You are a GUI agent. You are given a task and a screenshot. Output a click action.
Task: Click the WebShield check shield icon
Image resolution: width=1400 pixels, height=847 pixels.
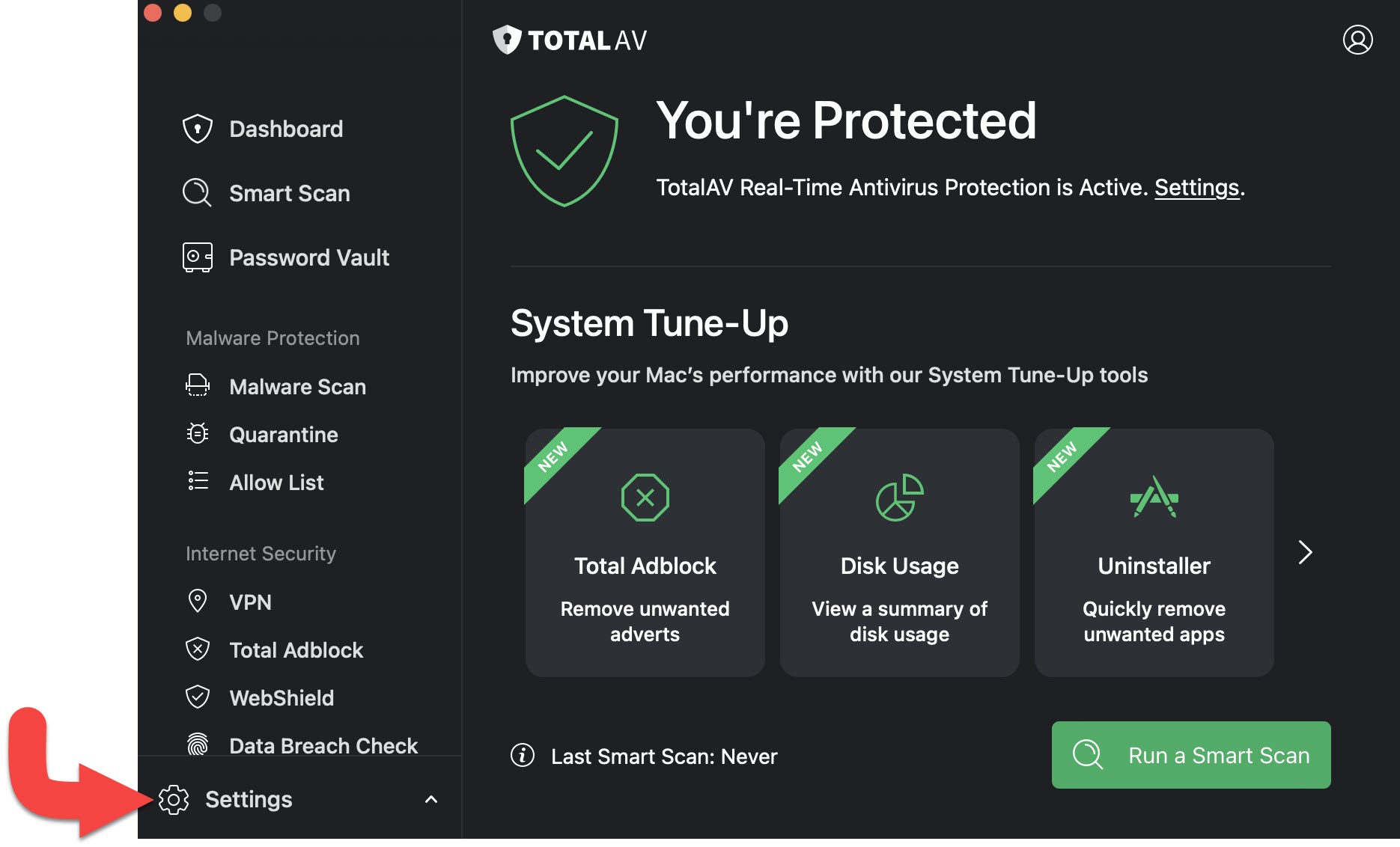(198, 697)
